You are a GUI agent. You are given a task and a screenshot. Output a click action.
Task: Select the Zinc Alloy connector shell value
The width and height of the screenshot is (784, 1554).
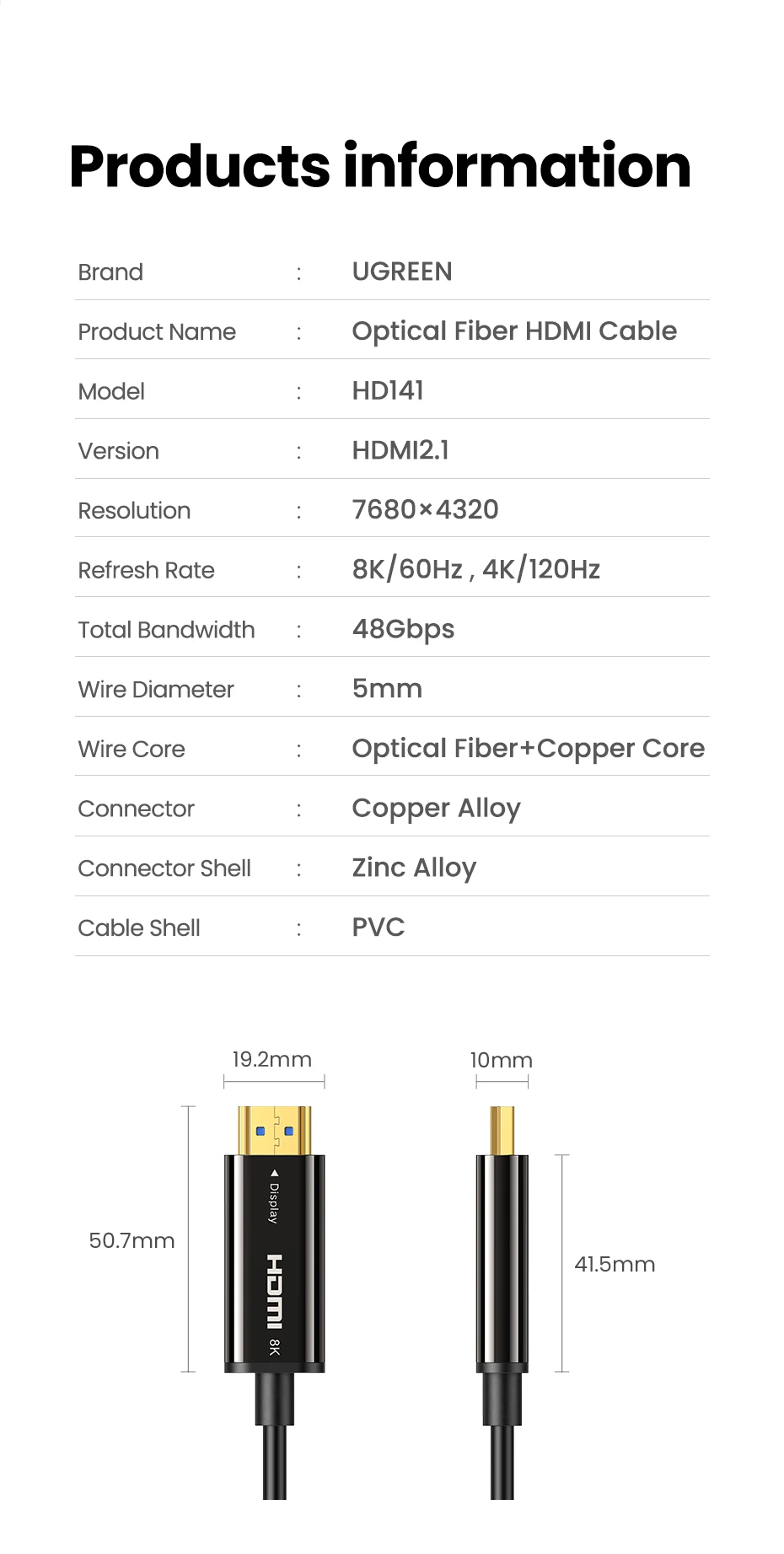(x=414, y=868)
